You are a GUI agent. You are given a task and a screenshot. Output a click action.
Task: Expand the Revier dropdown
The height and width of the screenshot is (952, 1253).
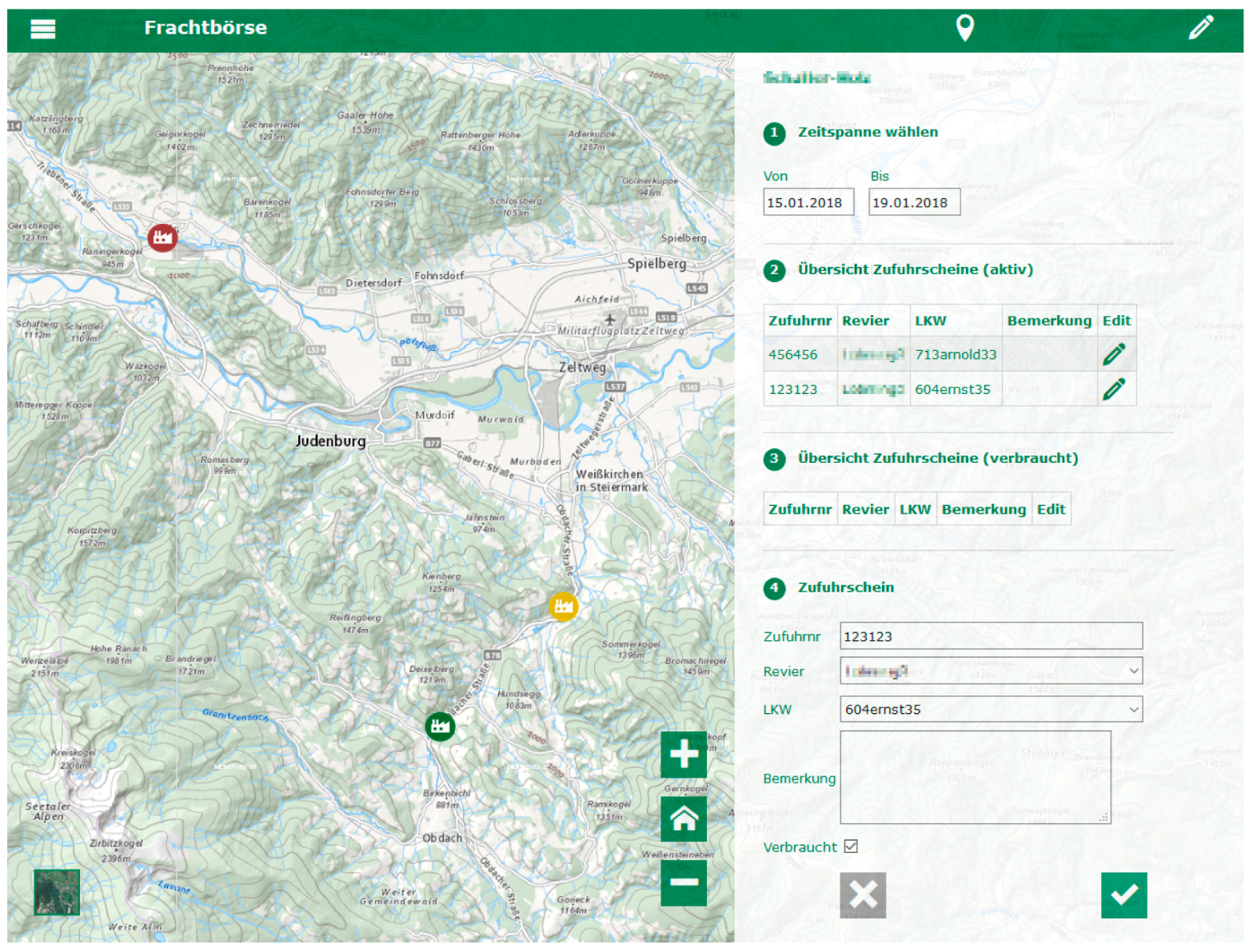[990, 671]
